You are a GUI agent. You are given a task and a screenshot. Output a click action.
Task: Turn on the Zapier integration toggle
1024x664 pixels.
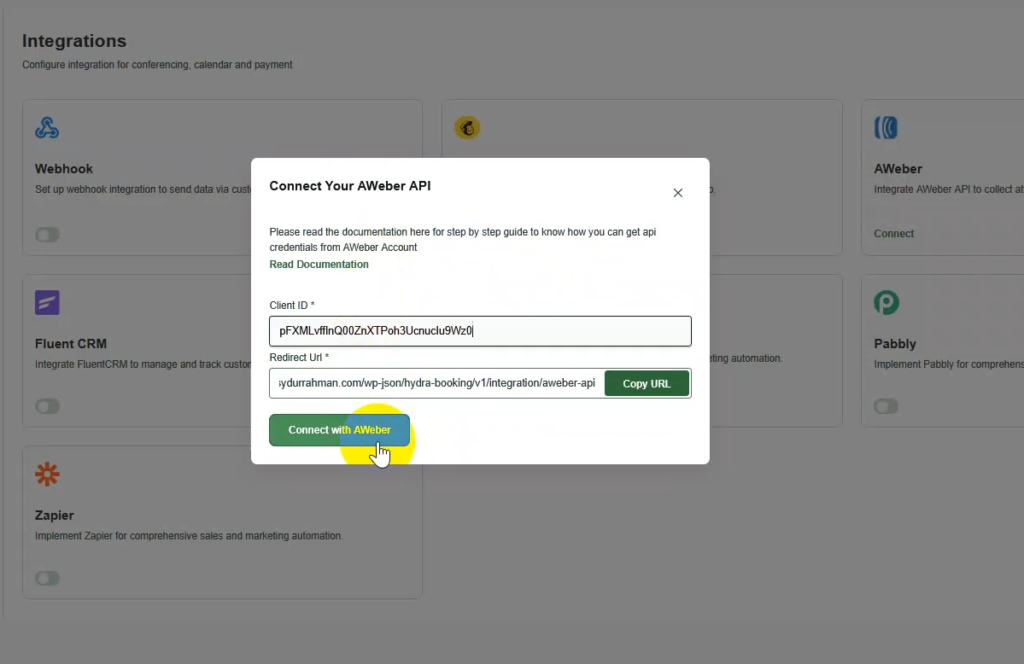click(x=47, y=578)
